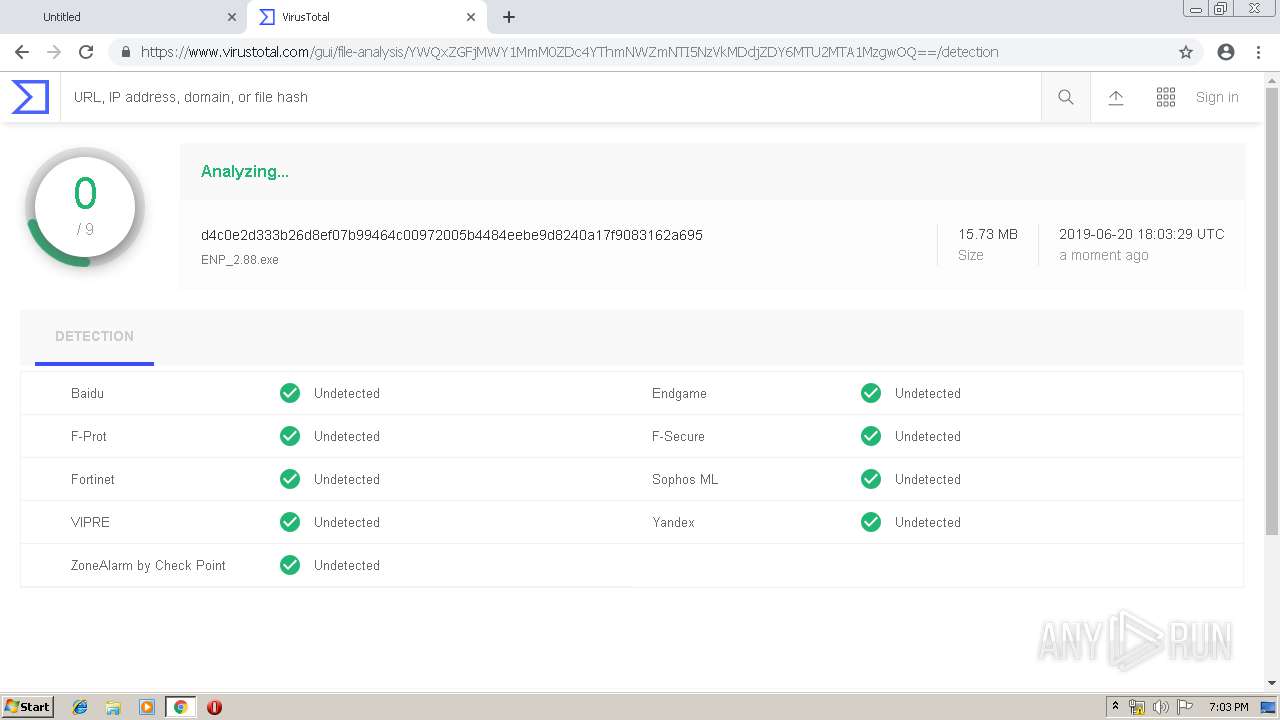Click the 15.73 MB size value

(x=988, y=234)
